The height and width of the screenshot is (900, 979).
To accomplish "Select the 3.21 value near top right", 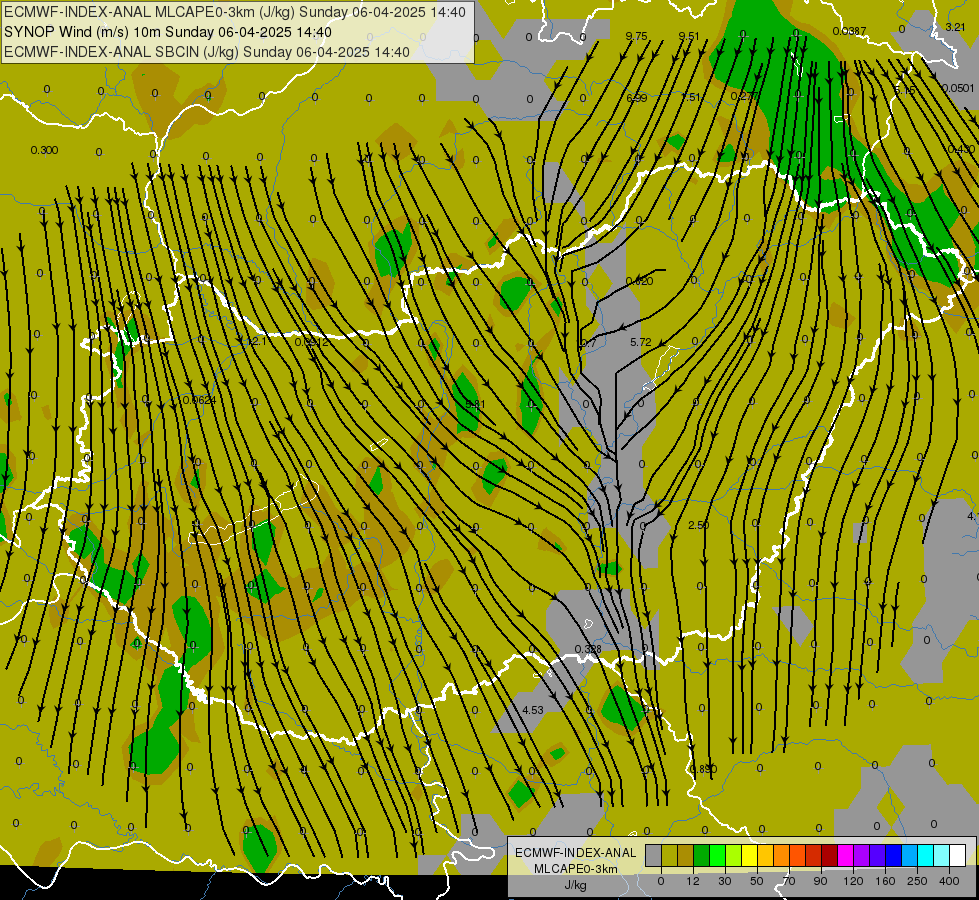I will (x=955, y=27).
